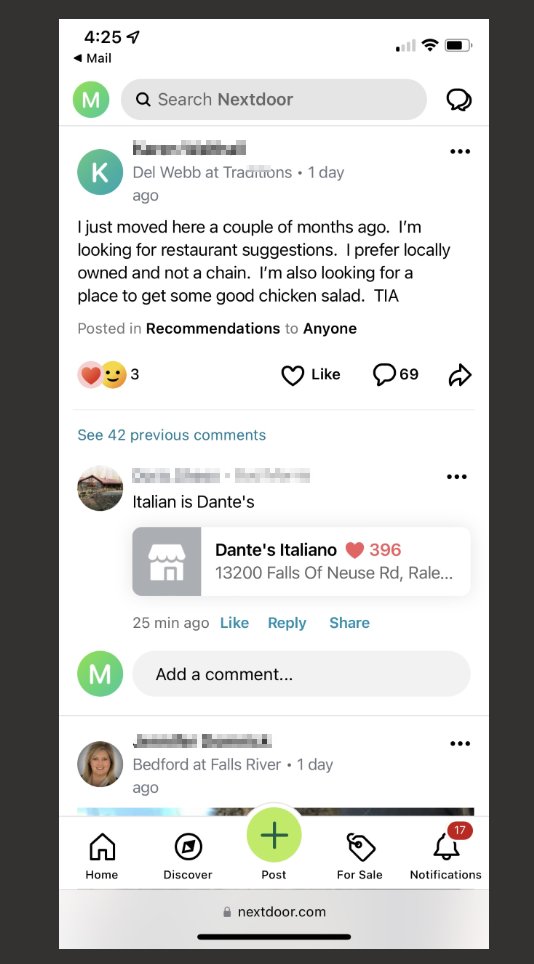Like the Italian is Dante's comment

coord(234,623)
